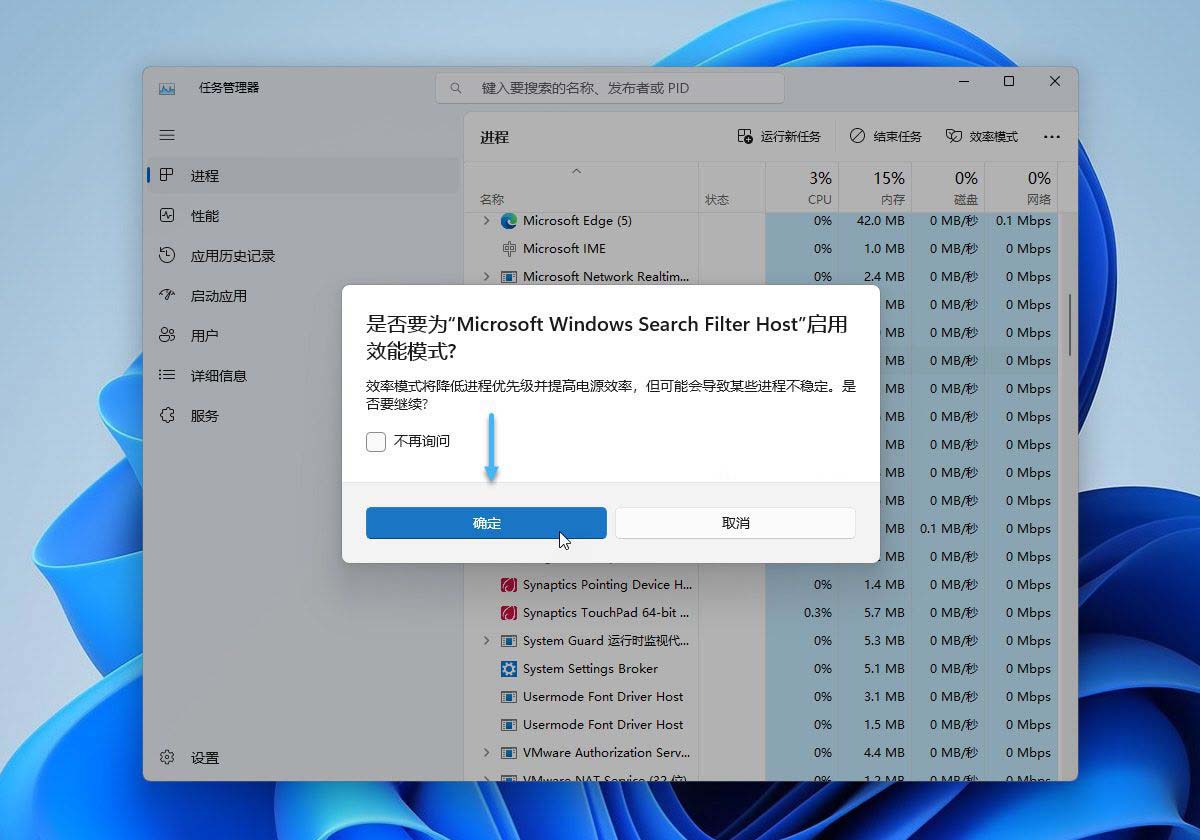Toggle 效率模式 in the toolbar

click(x=982, y=136)
